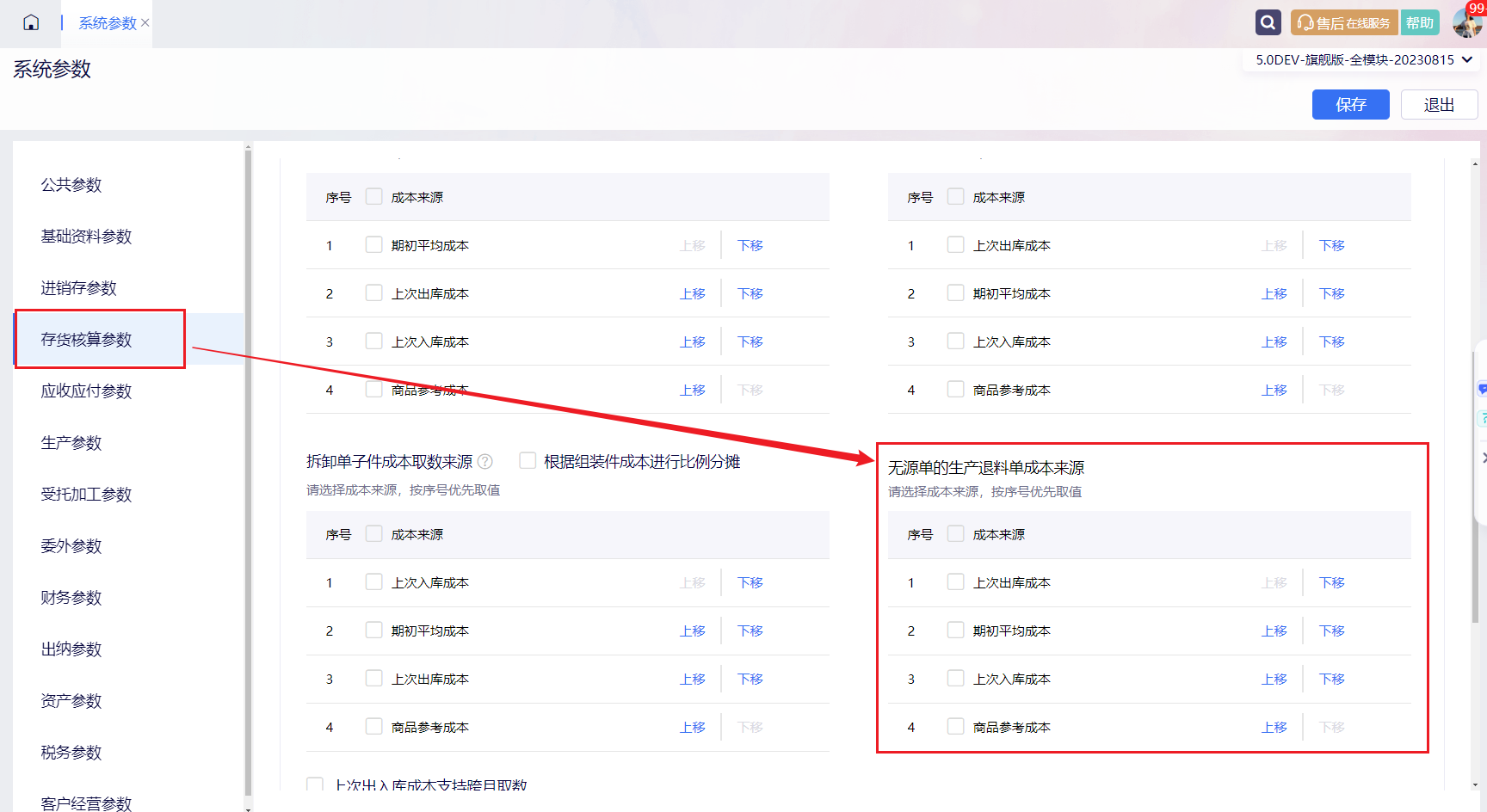Open 出纳参数 sidebar item
1487x812 pixels.
coord(71,649)
